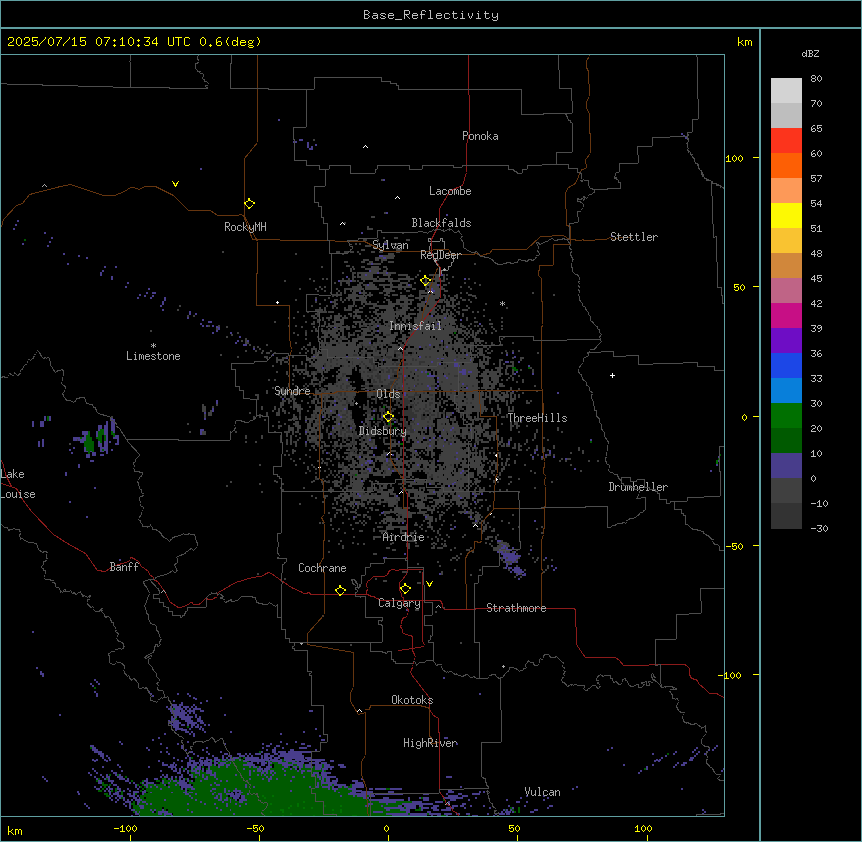The image size is (862, 842).
Task: Click the green echo near Lake Louise
Action: (88, 442)
